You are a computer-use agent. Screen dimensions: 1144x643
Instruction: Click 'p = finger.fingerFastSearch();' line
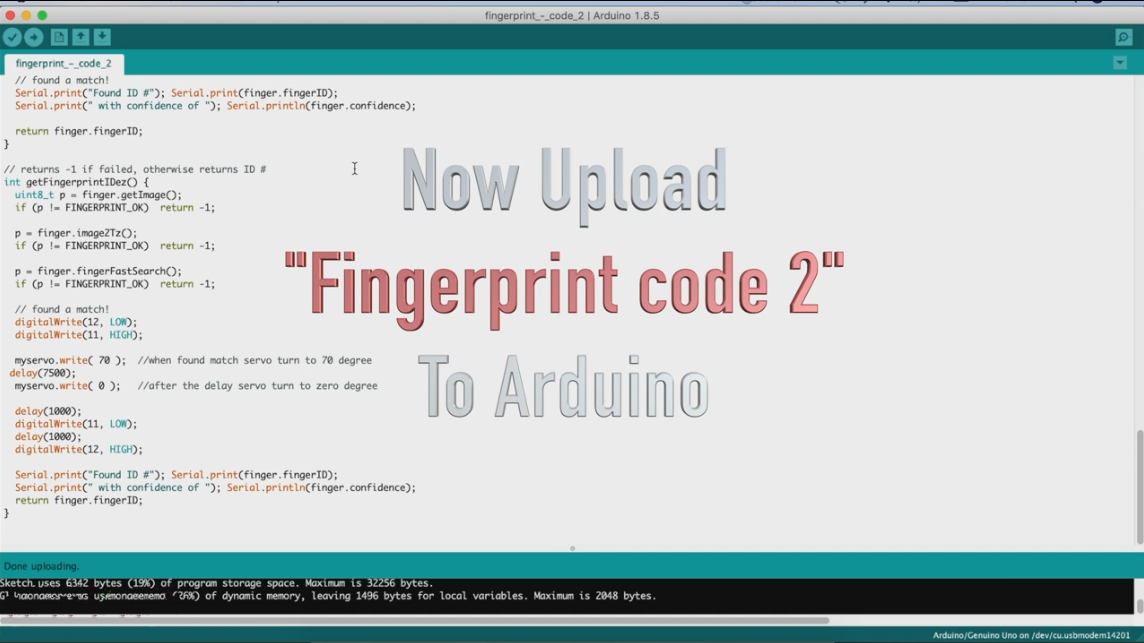coord(98,271)
